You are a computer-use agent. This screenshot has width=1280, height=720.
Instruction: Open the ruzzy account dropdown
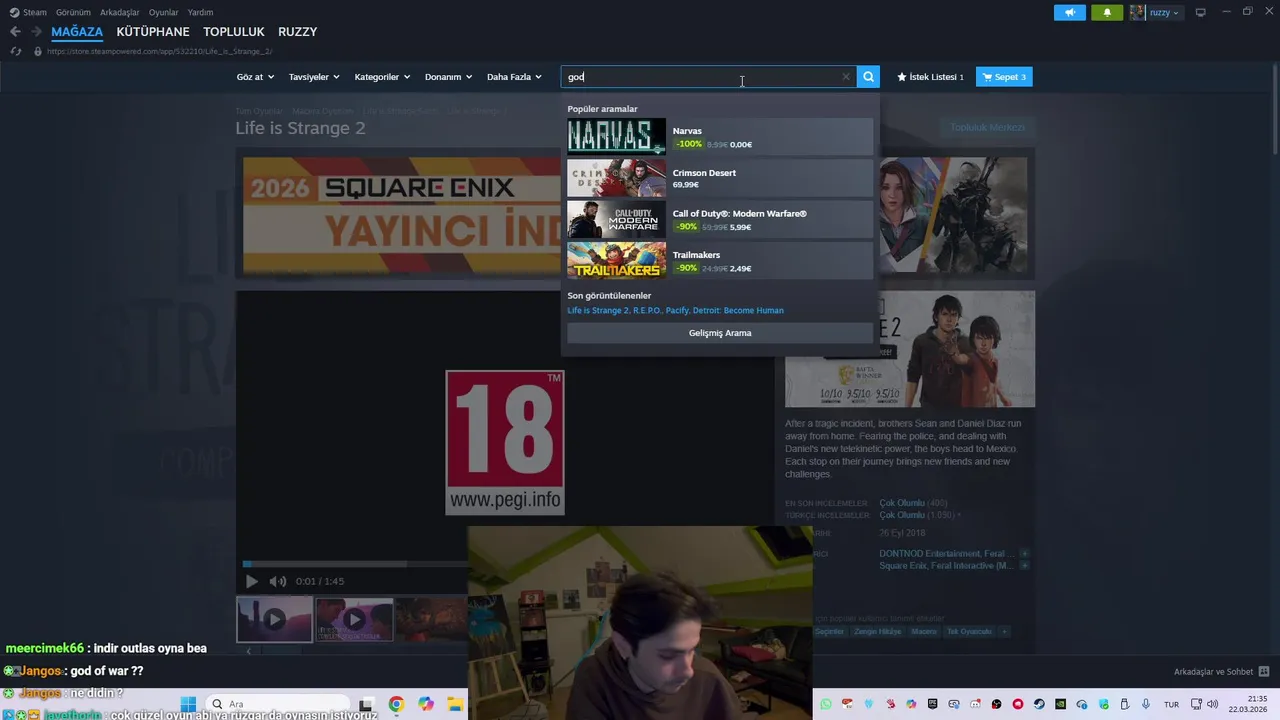pyautogui.click(x=1156, y=12)
